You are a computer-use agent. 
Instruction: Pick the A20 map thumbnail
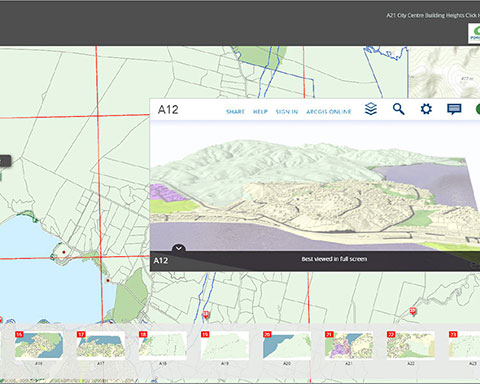click(287, 345)
